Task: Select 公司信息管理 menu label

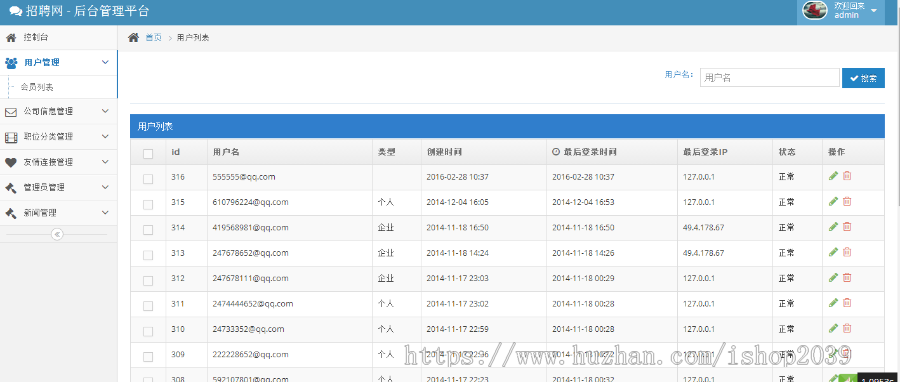Action: tap(48, 112)
